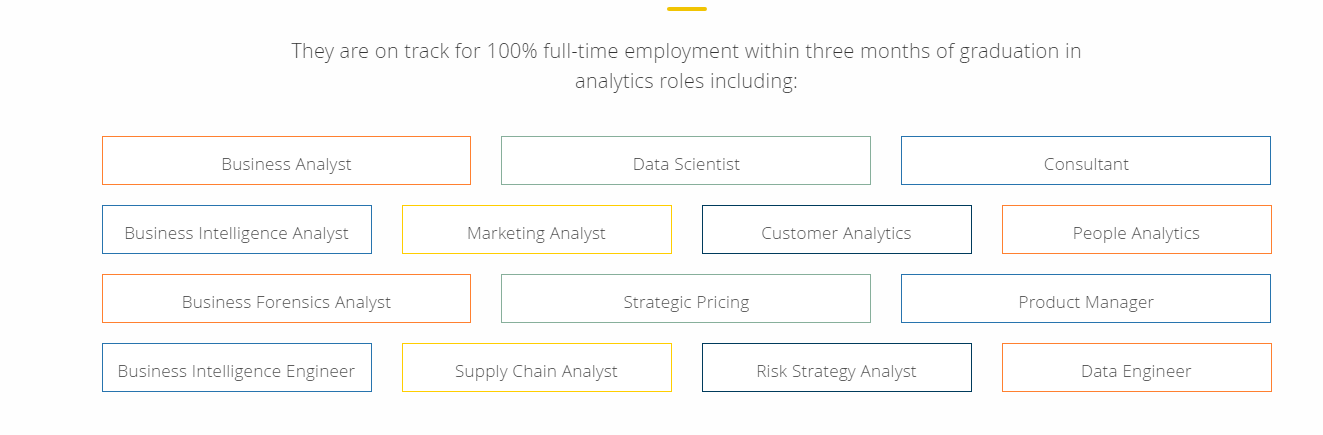Click the People Analytics box
The image size is (1323, 435).
click(x=1137, y=229)
